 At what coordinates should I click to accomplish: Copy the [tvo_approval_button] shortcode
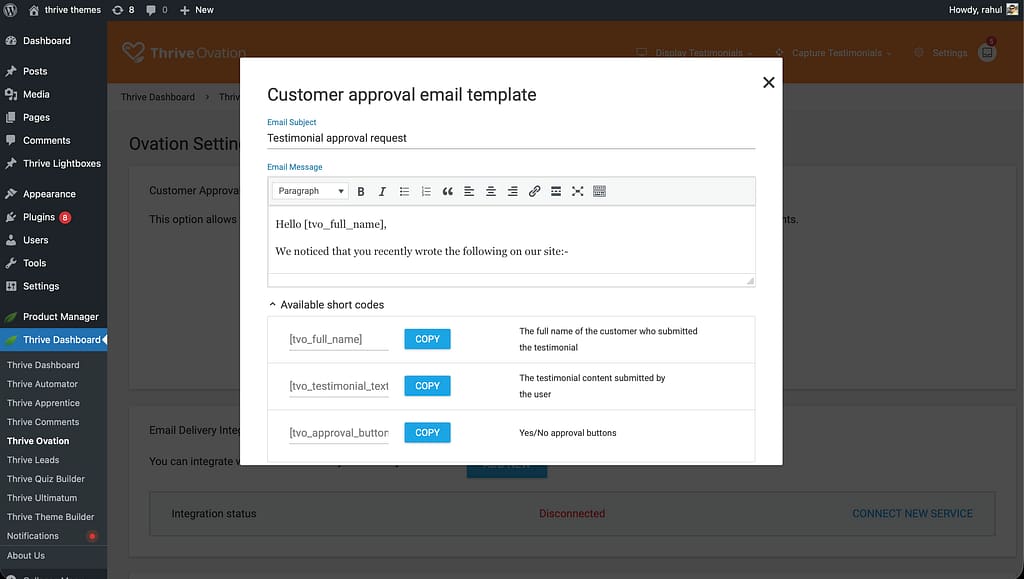(427, 432)
